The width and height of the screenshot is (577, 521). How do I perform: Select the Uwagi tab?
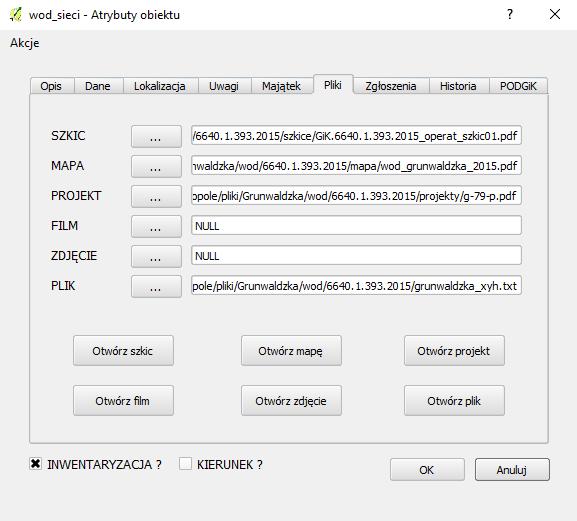pos(224,86)
